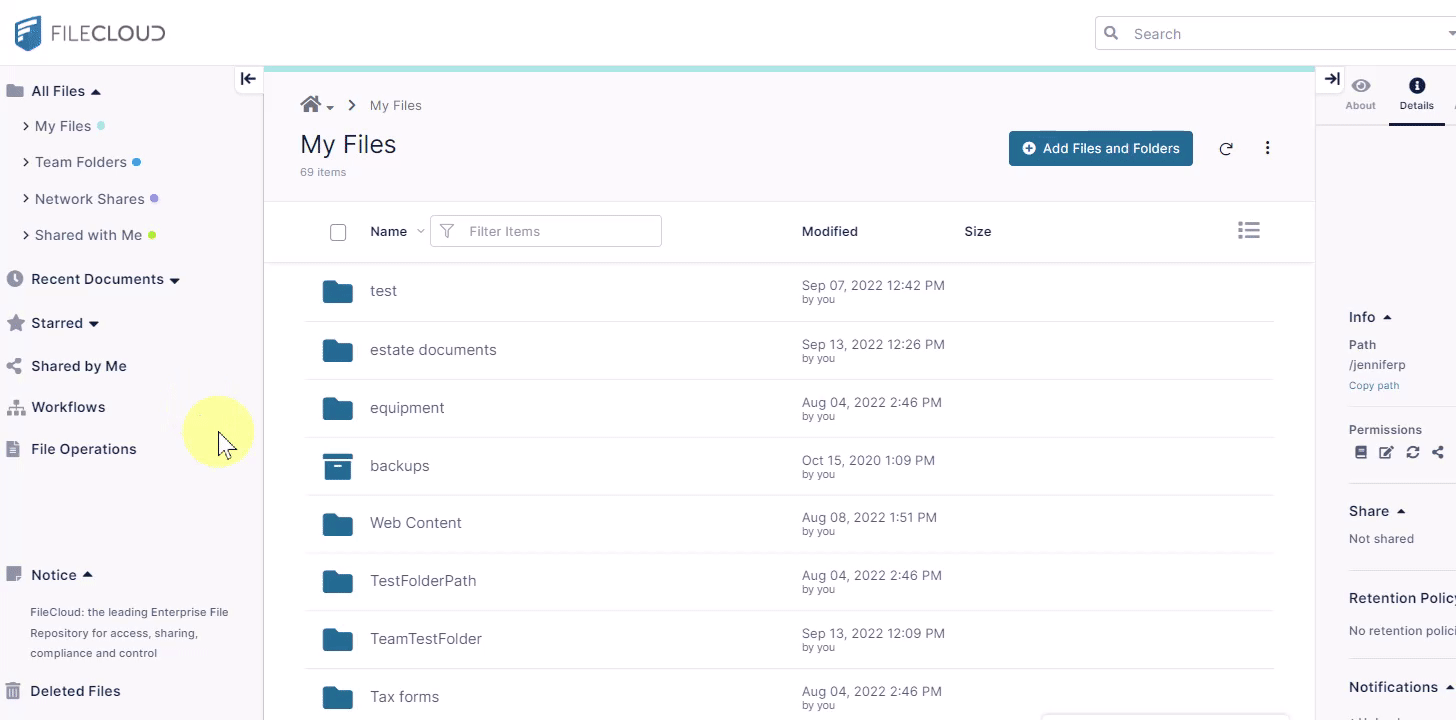1456x720 pixels.
Task: Open the estate documents folder
Action: (x=433, y=350)
